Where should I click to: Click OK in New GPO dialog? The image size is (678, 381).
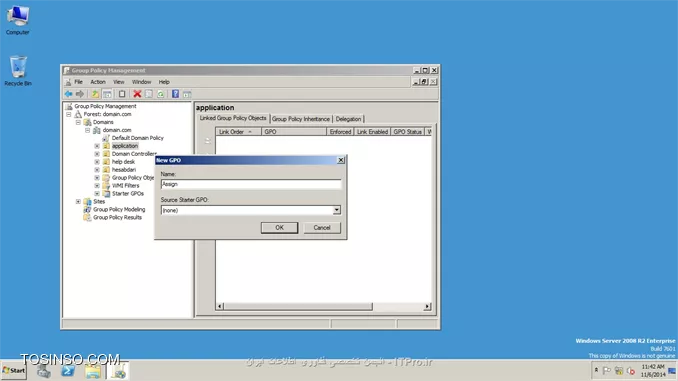click(279, 227)
